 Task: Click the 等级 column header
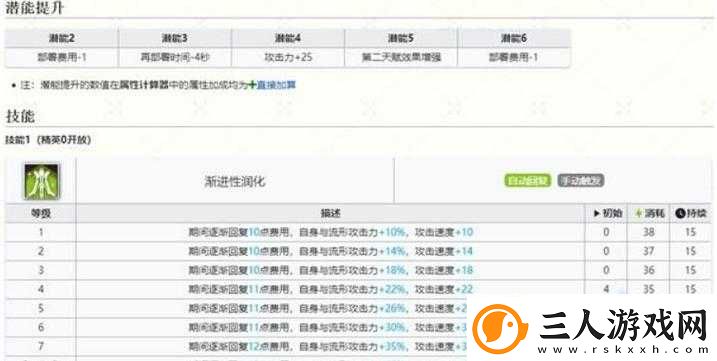tap(41, 213)
